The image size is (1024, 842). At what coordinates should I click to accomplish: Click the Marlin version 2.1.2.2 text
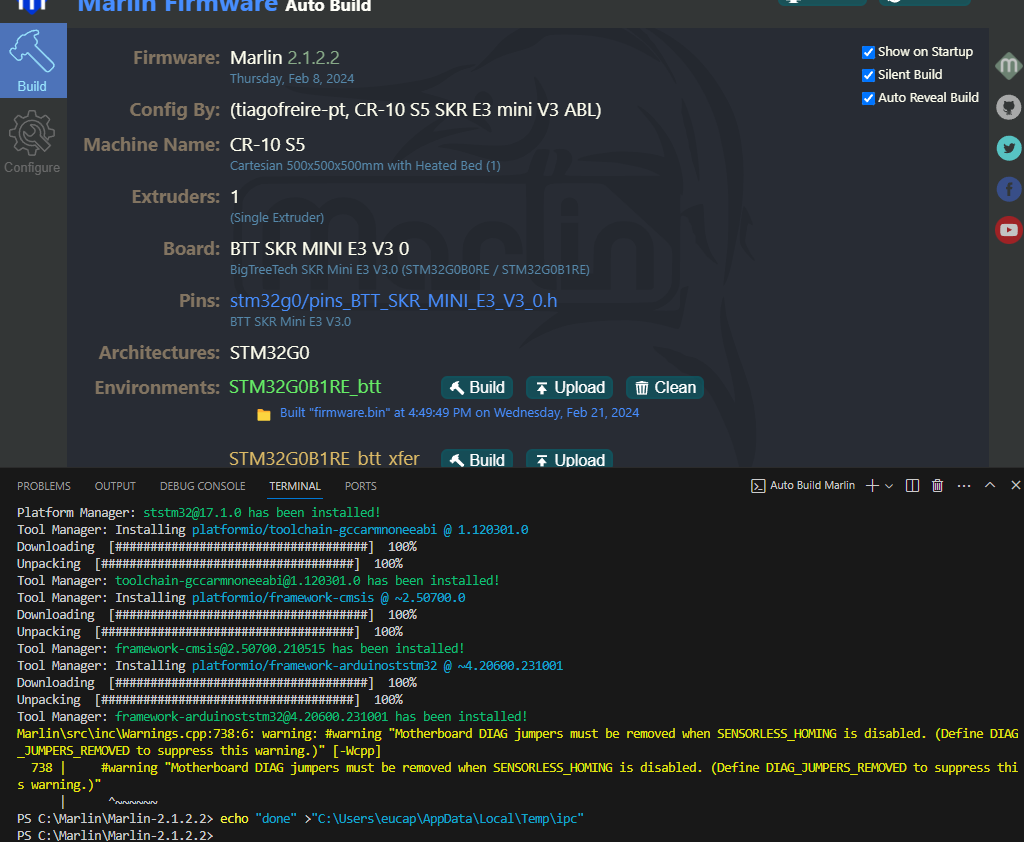313,57
